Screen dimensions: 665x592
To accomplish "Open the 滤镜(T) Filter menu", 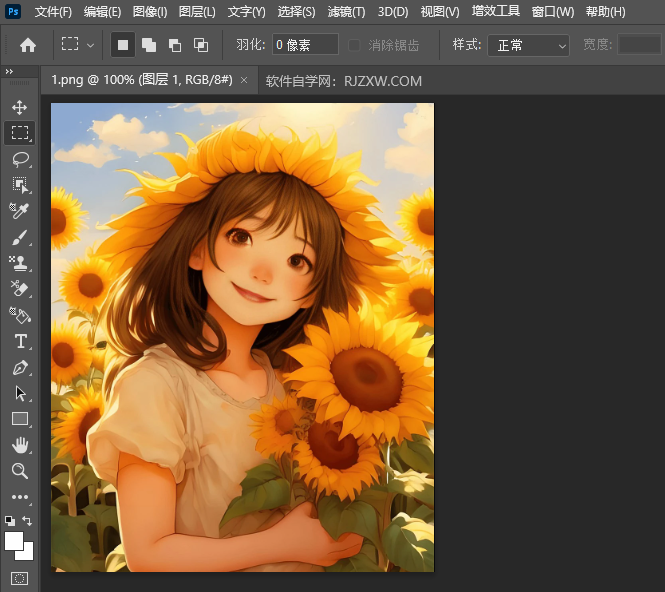I will [346, 12].
